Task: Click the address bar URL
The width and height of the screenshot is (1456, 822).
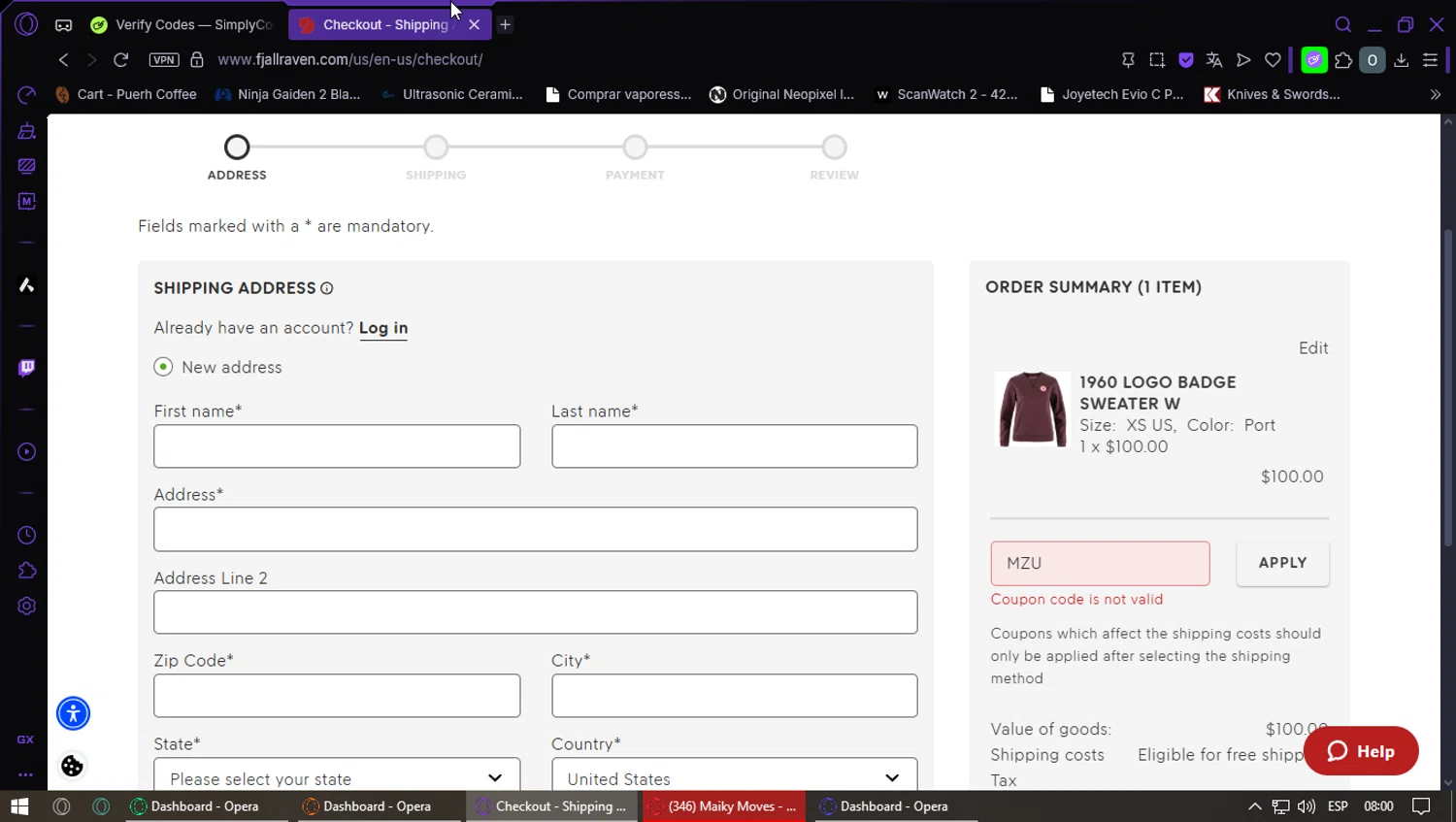Action: pyautogui.click(x=350, y=59)
